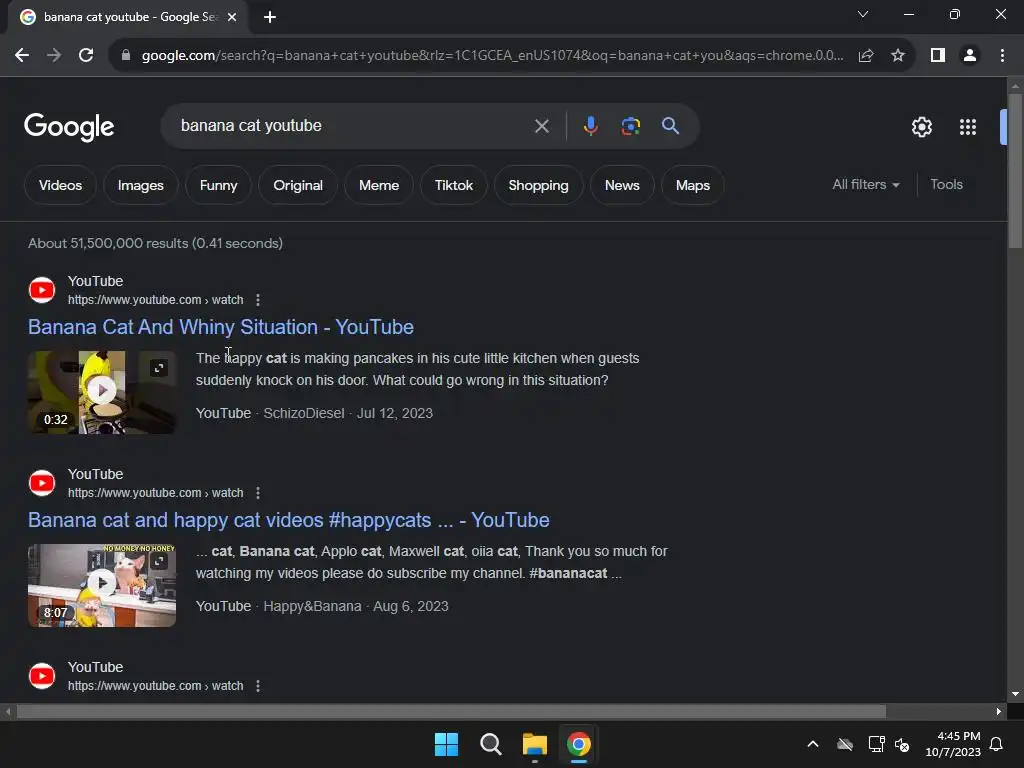The image size is (1024, 768).
Task: Filter results by Images
Action: coord(140,185)
